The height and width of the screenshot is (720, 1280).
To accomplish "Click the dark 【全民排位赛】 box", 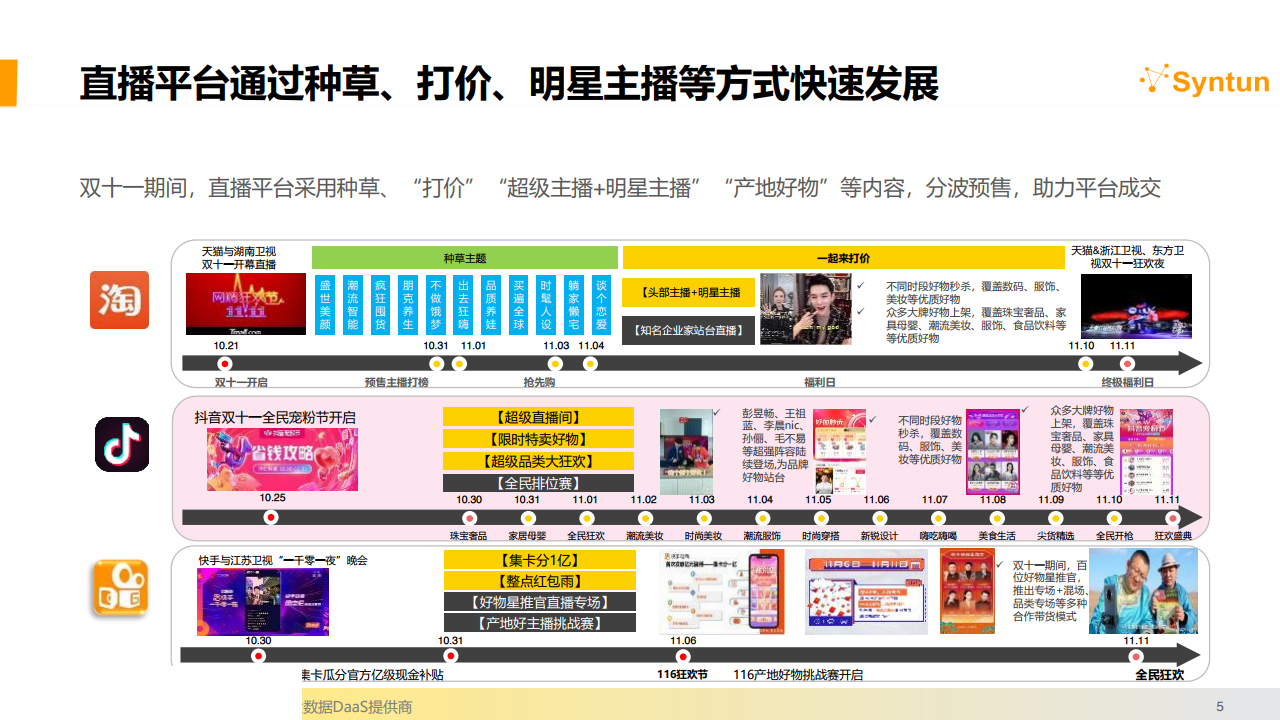I will (x=538, y=483).
